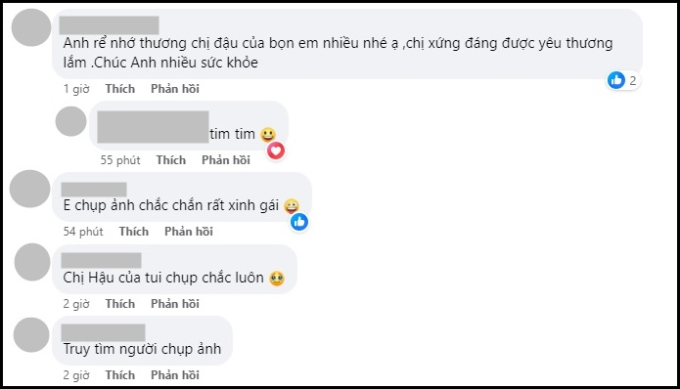680x389 pixels.
Task: Like the 'E chụp ảnh chắc chắn' comment
Action: pos(134,231)
